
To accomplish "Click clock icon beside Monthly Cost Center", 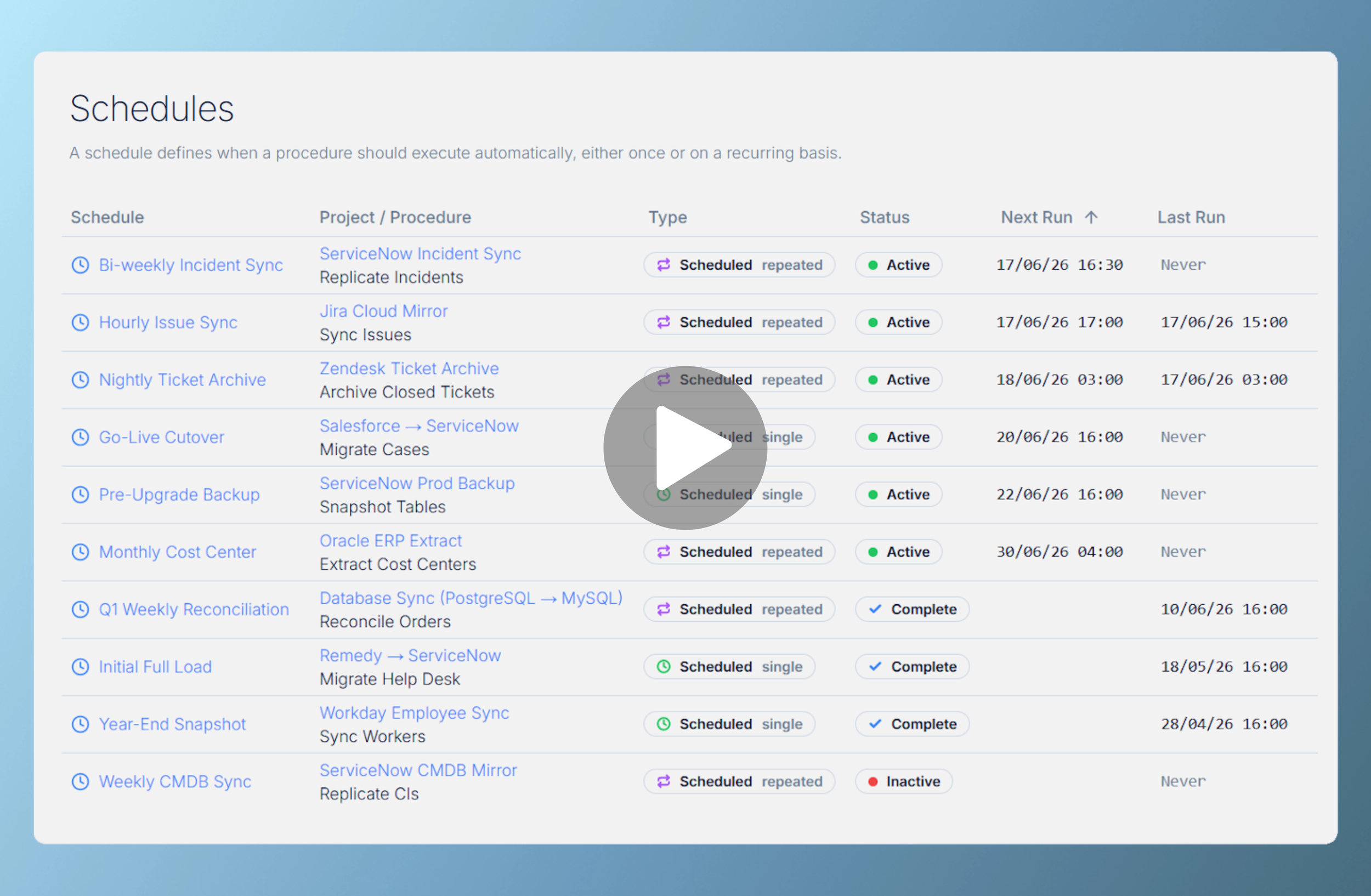I will pyautogui.click(x=80, y=552).
